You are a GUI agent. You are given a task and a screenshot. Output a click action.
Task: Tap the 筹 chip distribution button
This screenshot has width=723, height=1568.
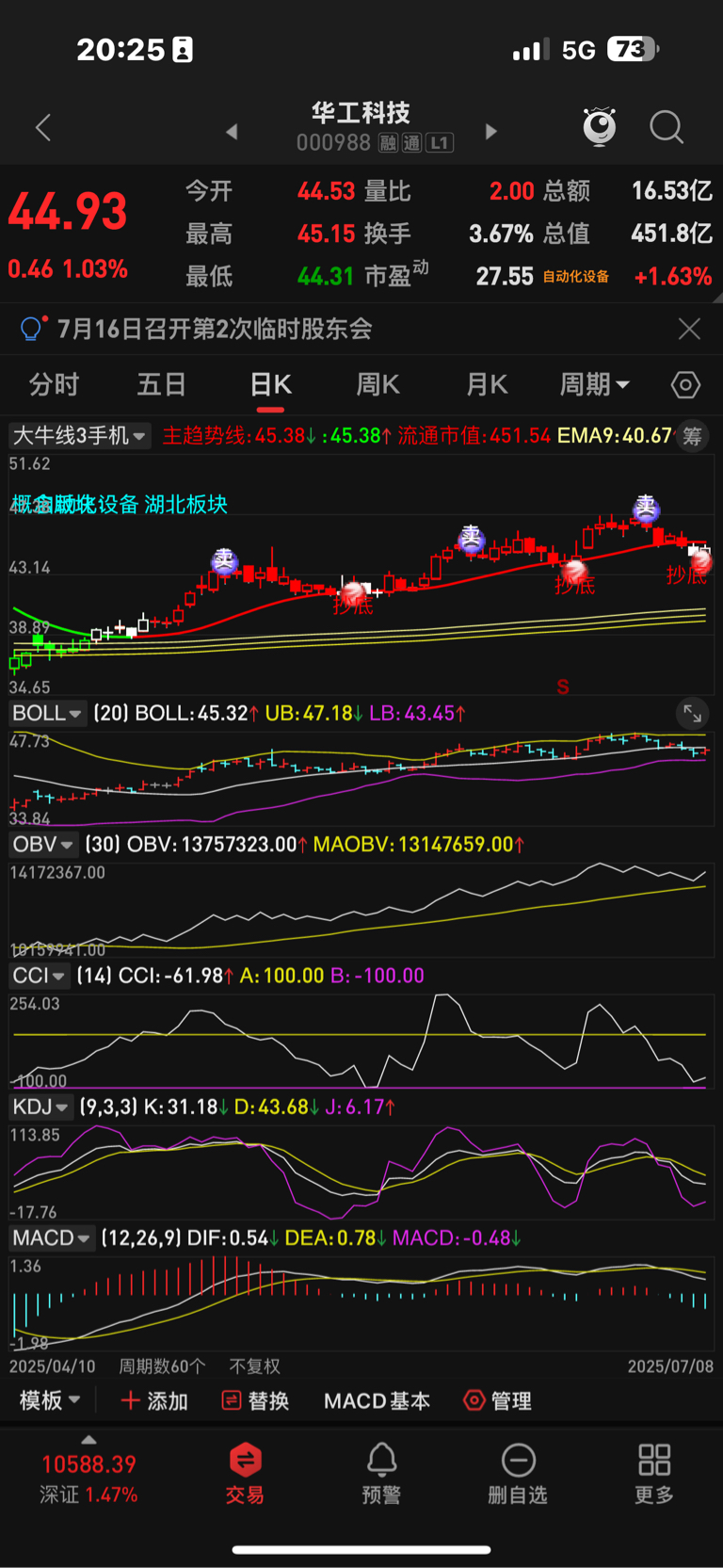pyautogui.click(x=692, y=436)
